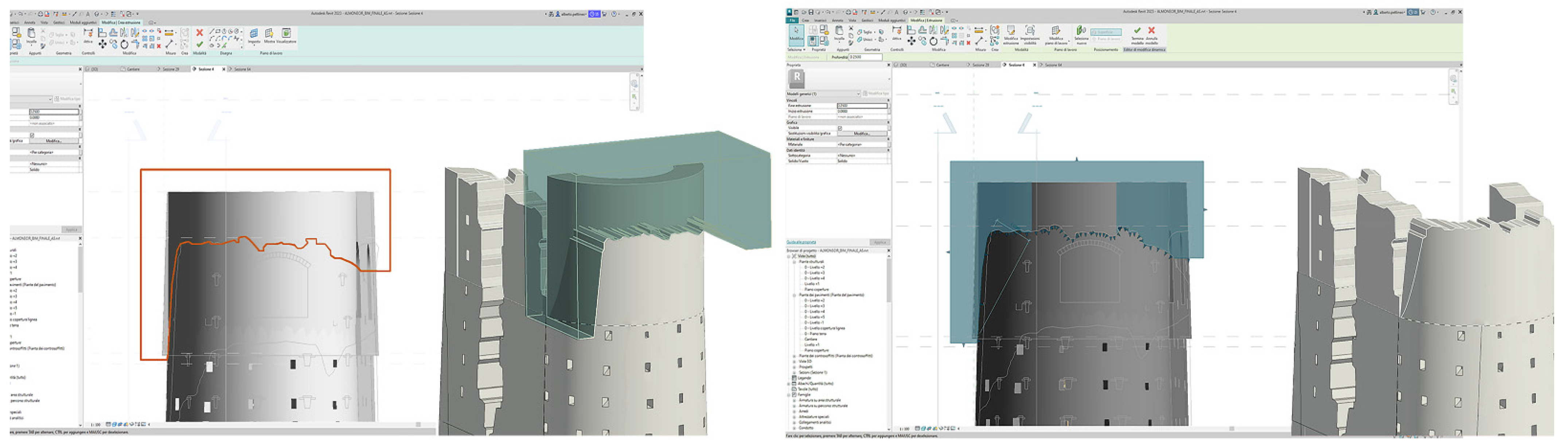Select the Modifica estrusione tool
This screenshot has width=1568, height=448.
1010,32
